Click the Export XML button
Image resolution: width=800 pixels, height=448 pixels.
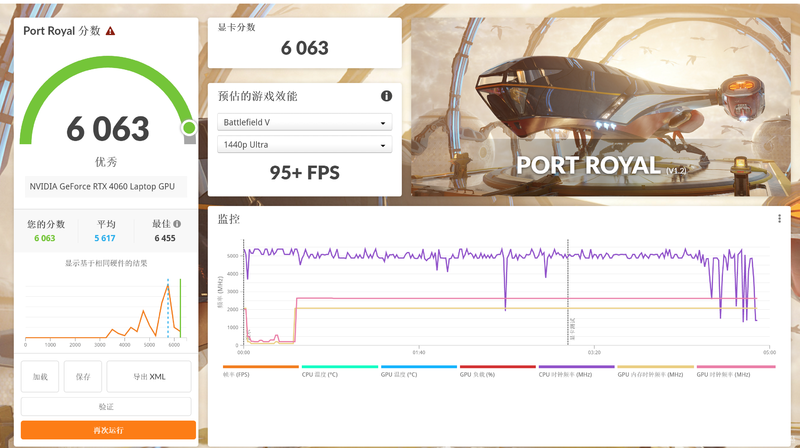[149, 377]
